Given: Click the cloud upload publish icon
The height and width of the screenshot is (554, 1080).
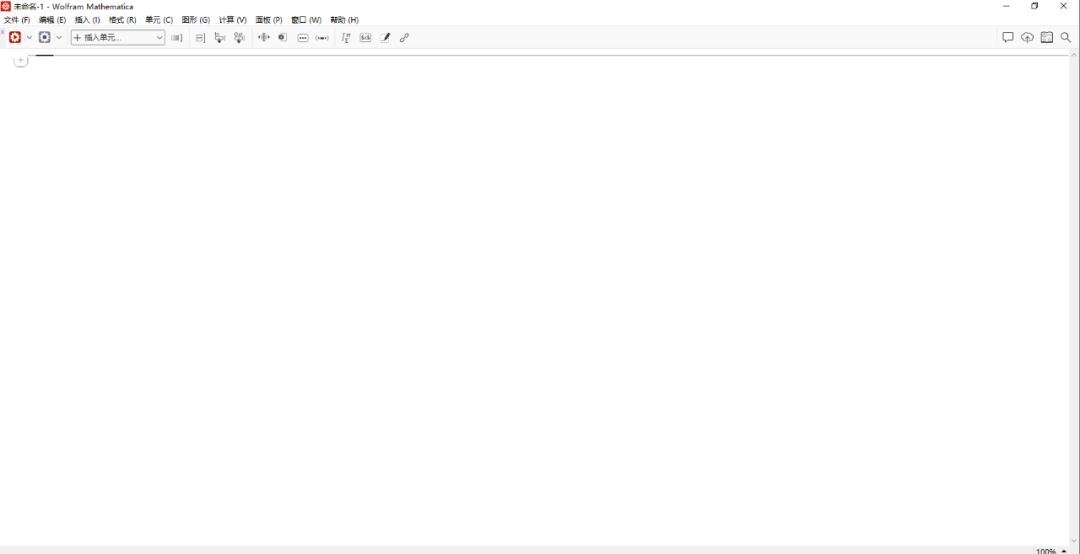Looking at the screenshot, I should tap(1027, 37).
